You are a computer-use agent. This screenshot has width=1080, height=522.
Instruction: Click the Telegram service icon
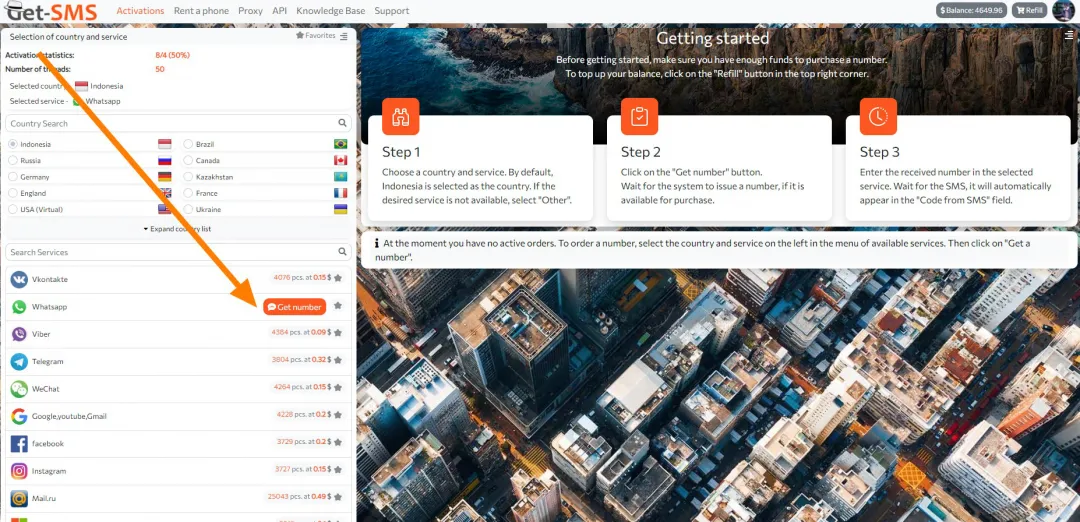[19, 362]
